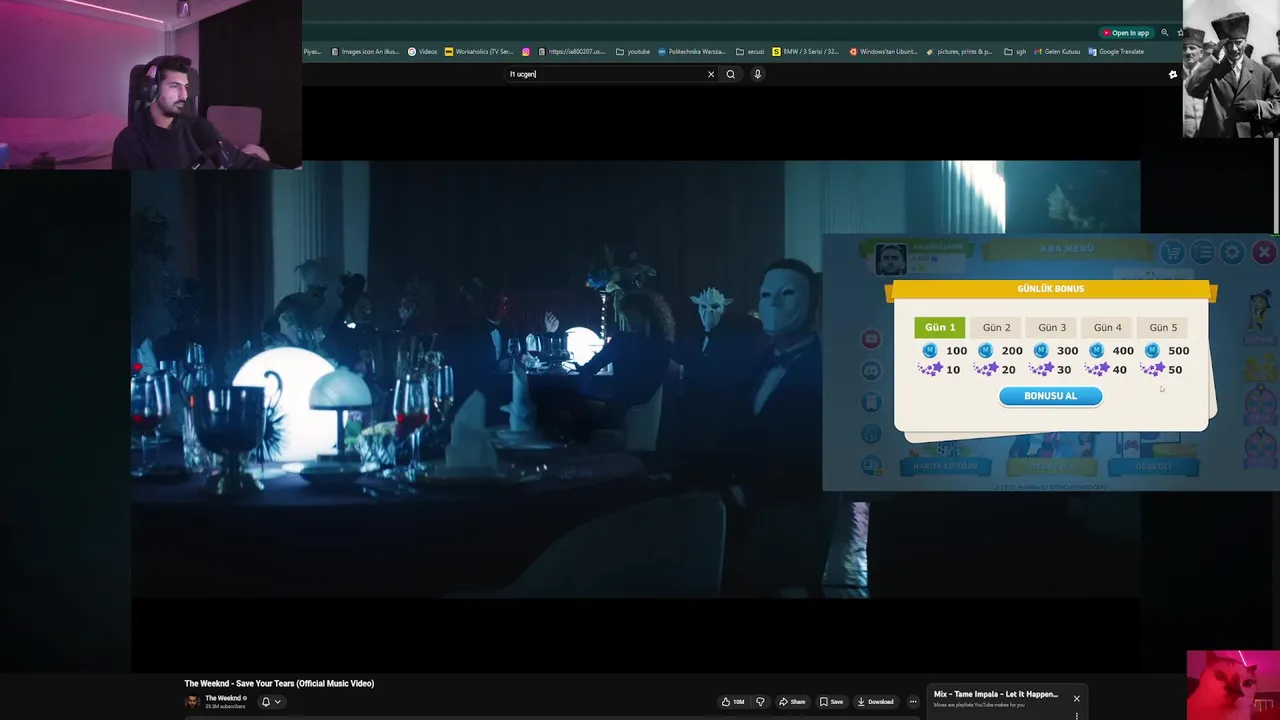Open the Google Translate bookmark
Screen dimensions: 1280x720
[x=1116, y=52]
